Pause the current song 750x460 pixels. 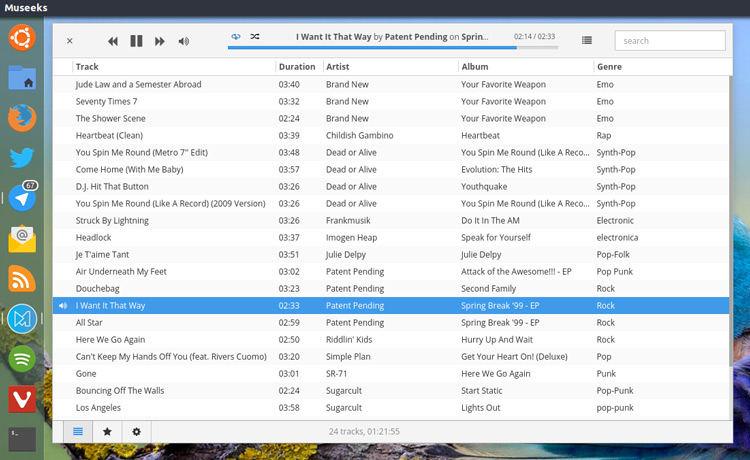(136, 41)
